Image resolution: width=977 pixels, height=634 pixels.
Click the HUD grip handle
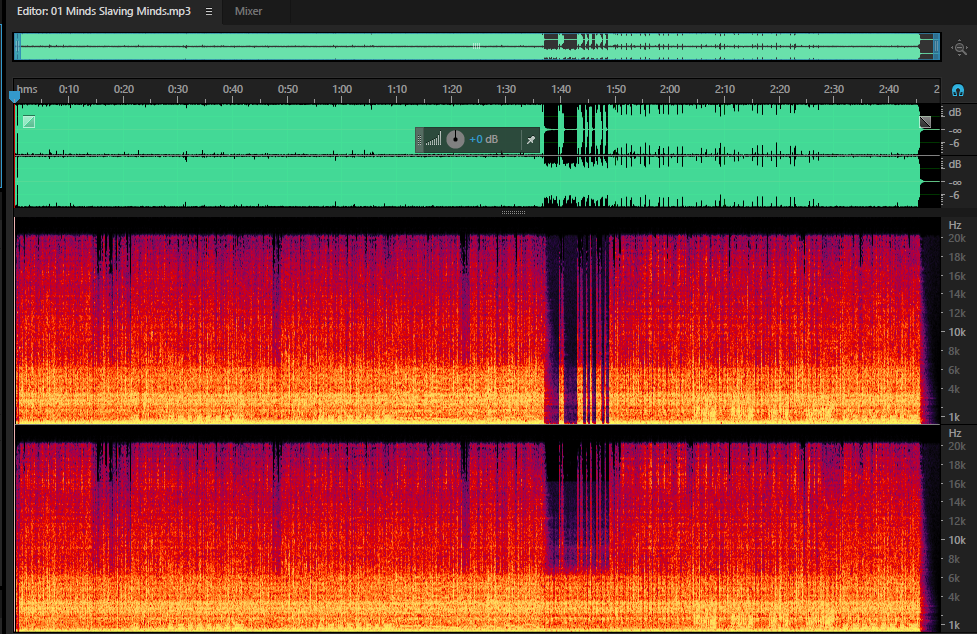click(x=419, y=140)
